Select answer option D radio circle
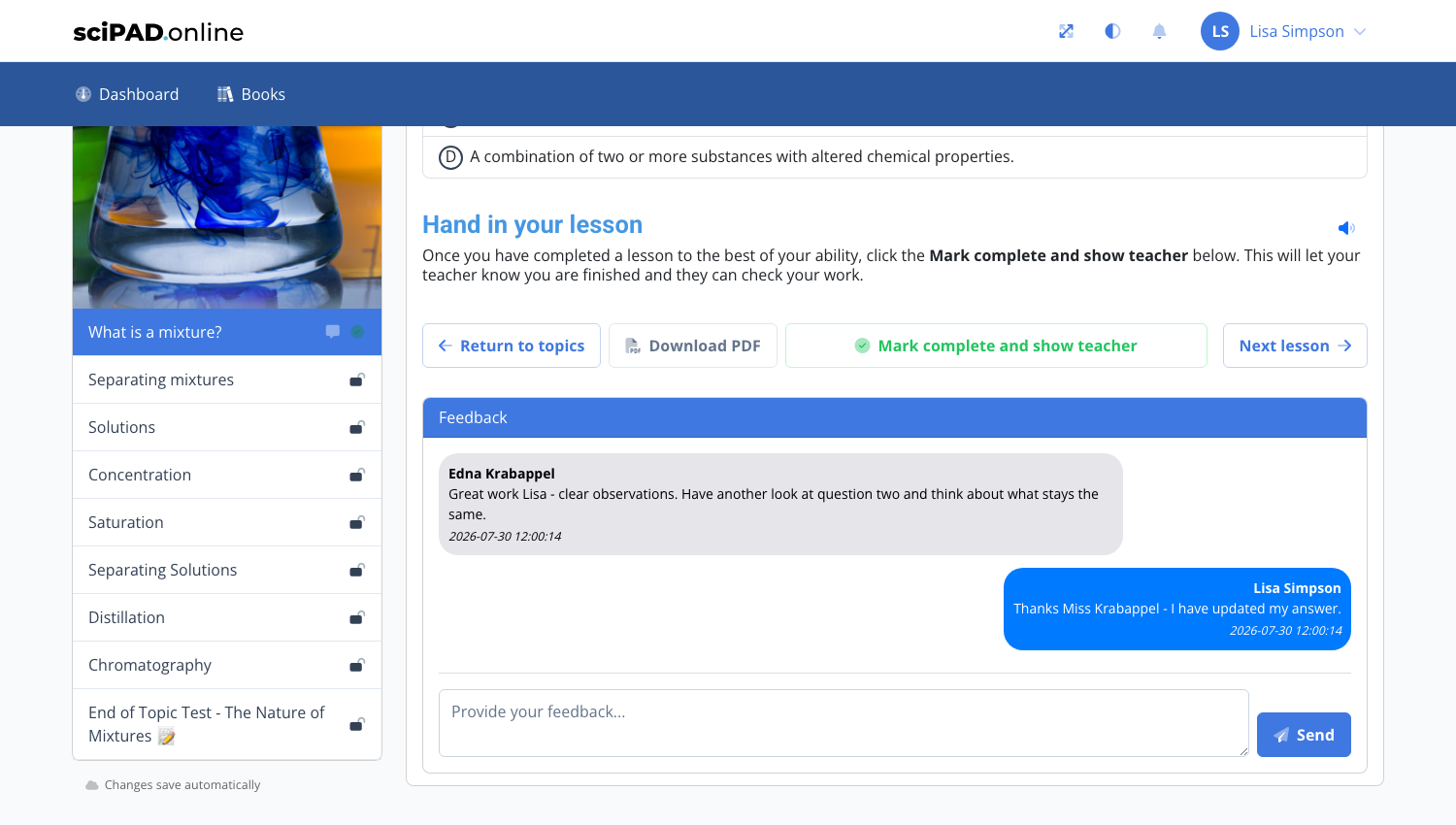The image size is (1456, 825). (x=450, y=157)
